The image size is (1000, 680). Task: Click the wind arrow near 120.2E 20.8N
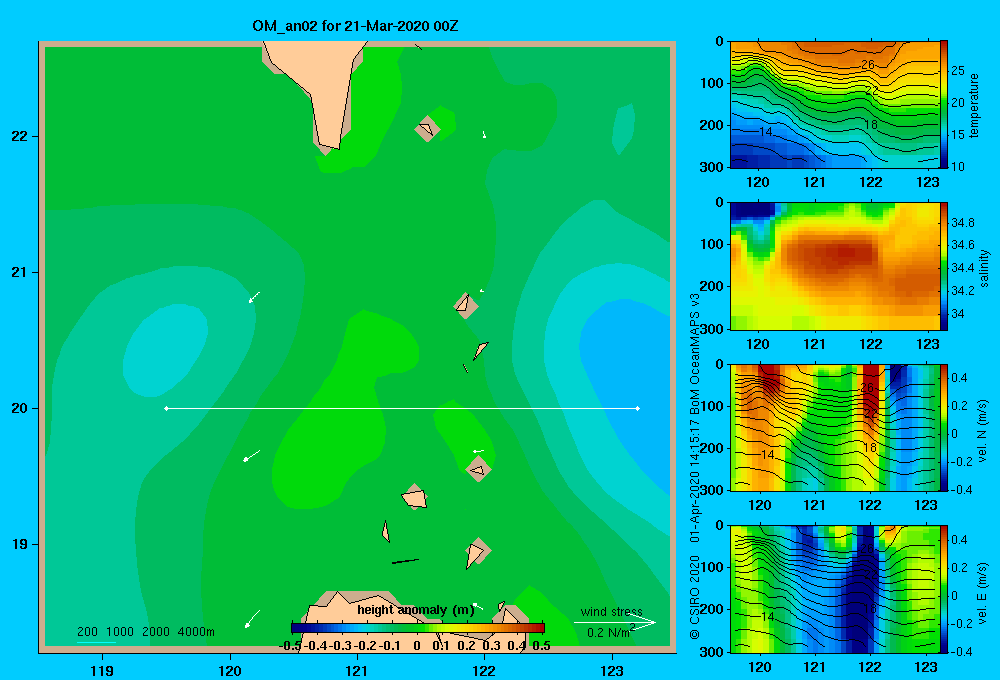pyautogui.click(x=254, y=297)
